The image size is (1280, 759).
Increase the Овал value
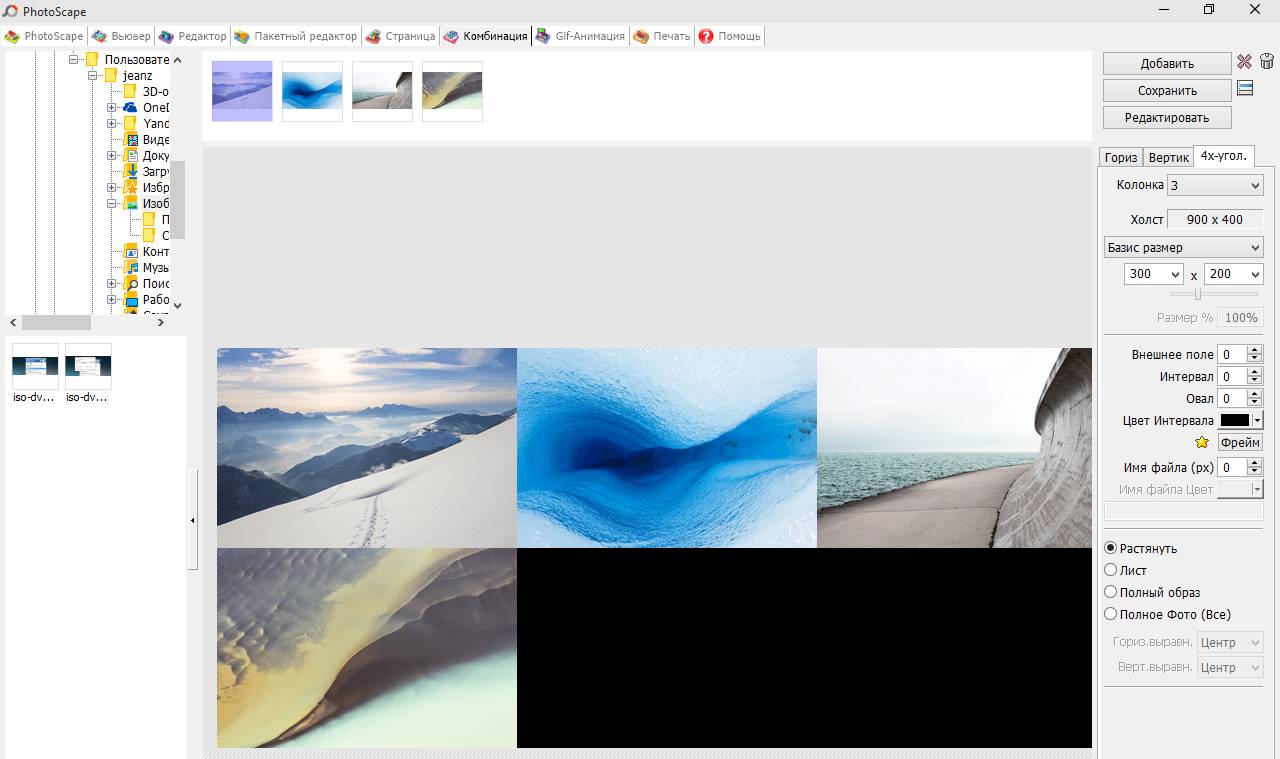pos(1255,394)
